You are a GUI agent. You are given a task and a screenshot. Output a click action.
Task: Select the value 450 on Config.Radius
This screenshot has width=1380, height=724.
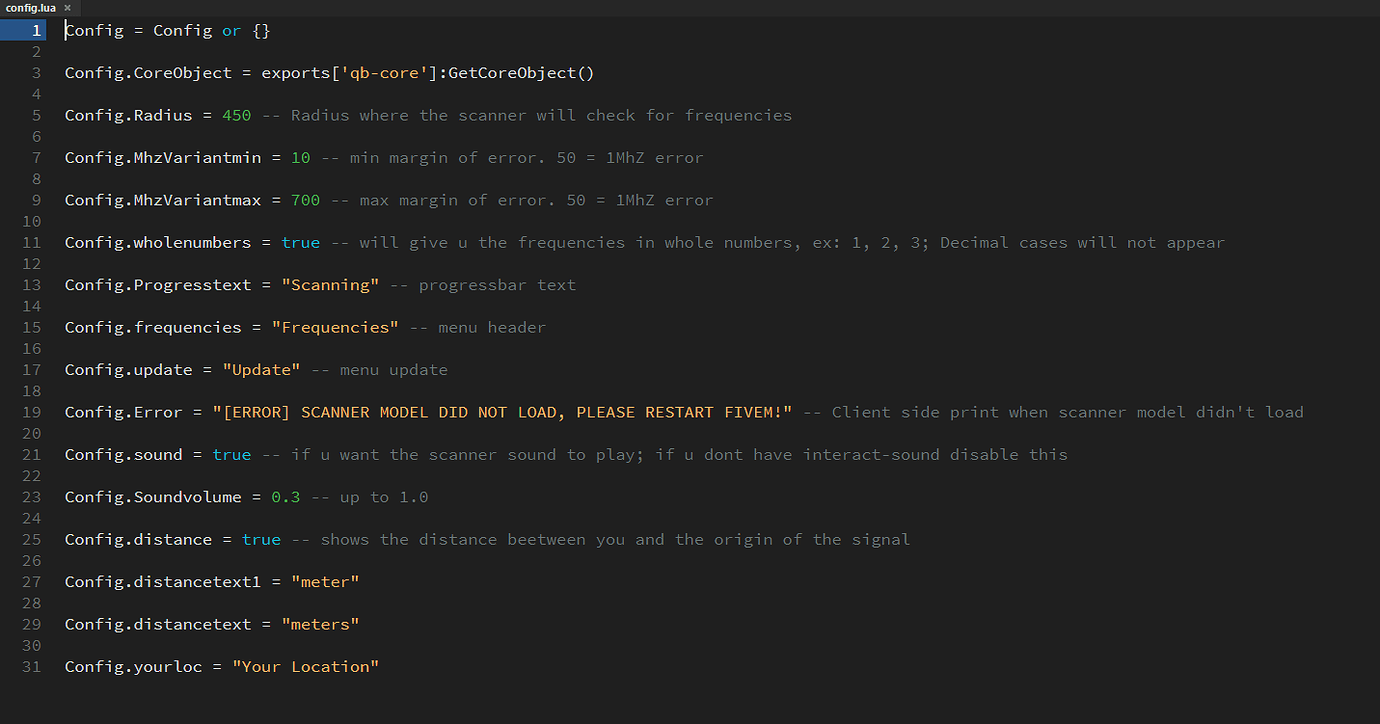pyautogui.click(x=236, y=115)
